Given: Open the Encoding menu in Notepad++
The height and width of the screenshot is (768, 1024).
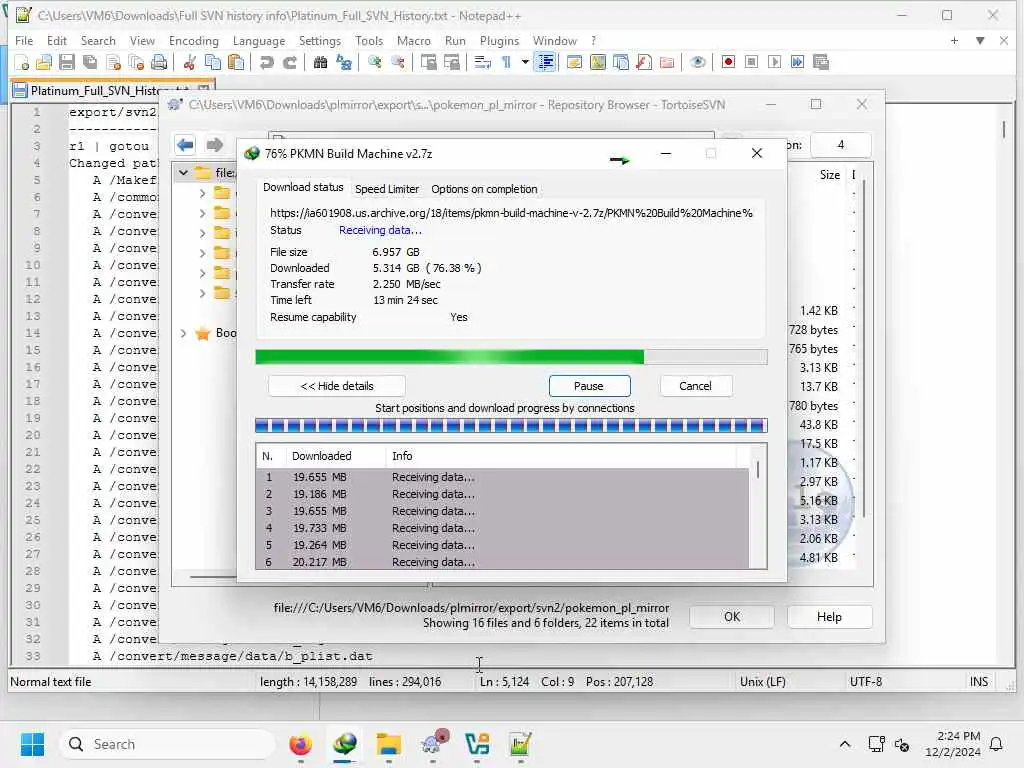Looking at the screenshot, I should 193,40.
